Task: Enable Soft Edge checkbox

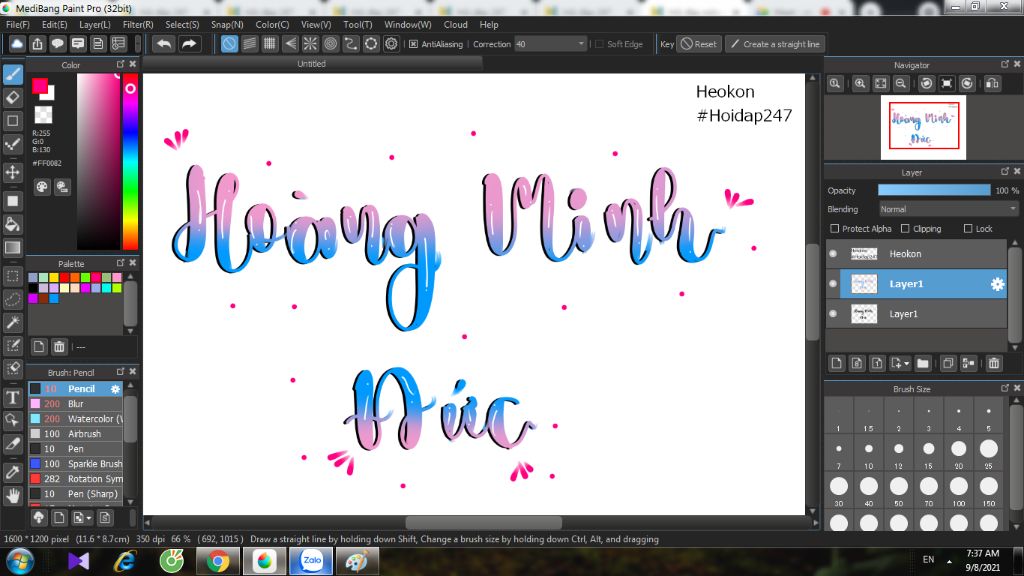Action: tap(599, 44)
